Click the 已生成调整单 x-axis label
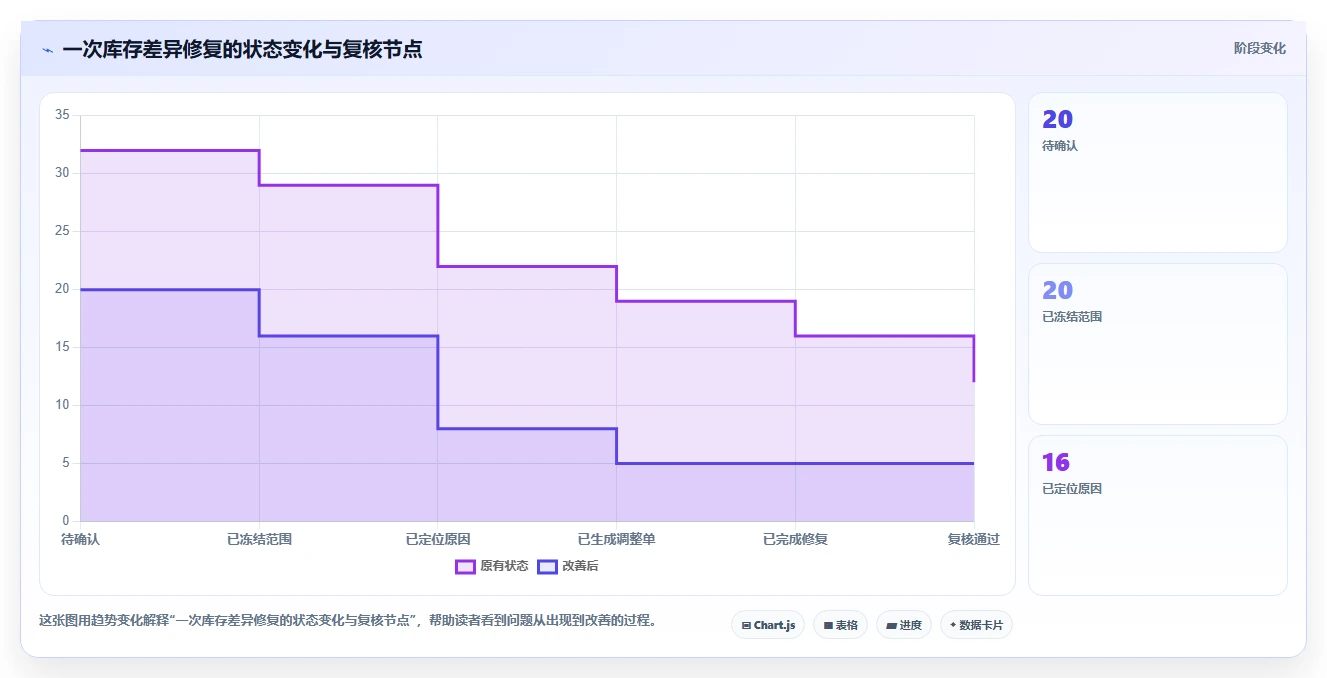 point(616,539)
